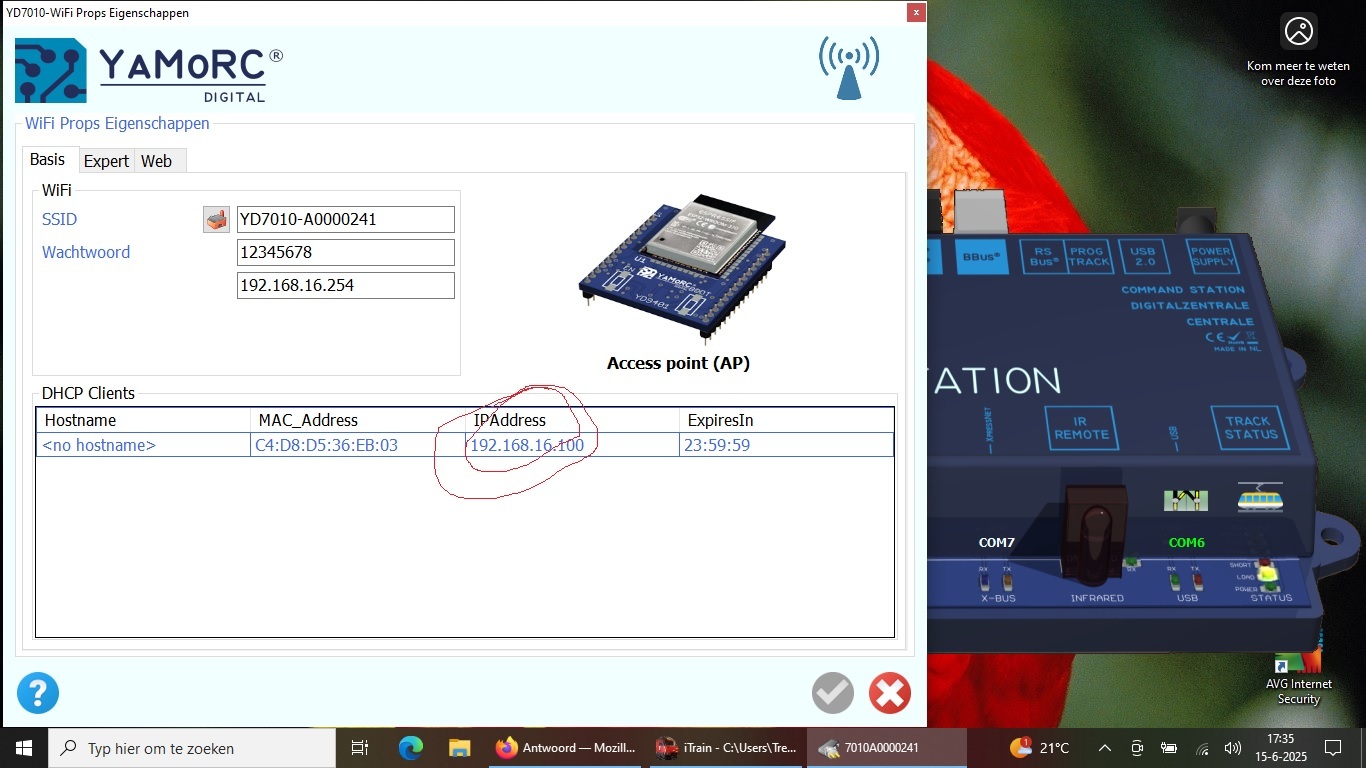The width and height of the screenshot is (1366, 768).
Task: Close the WiFi Props Eigenschappen window
Action: 915,13
